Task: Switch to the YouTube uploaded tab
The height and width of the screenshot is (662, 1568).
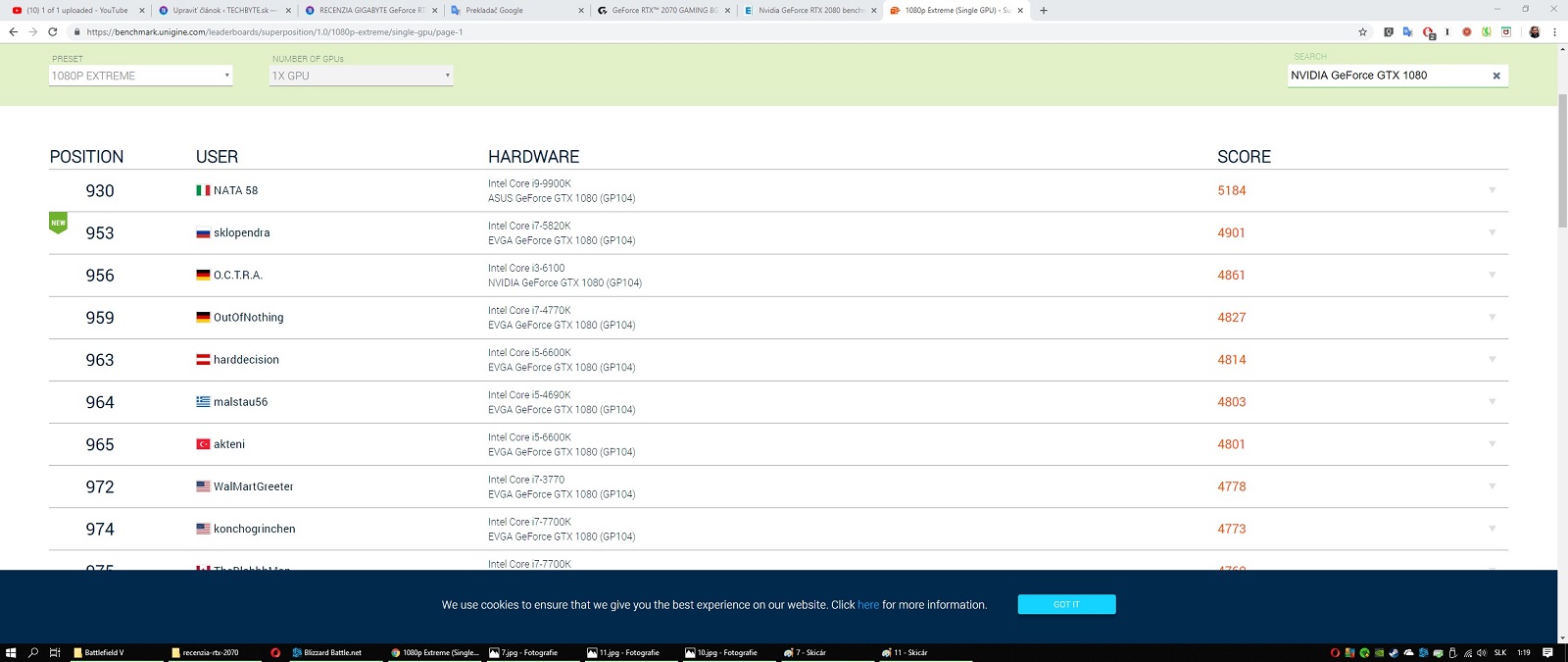Action: click(76, 10)
